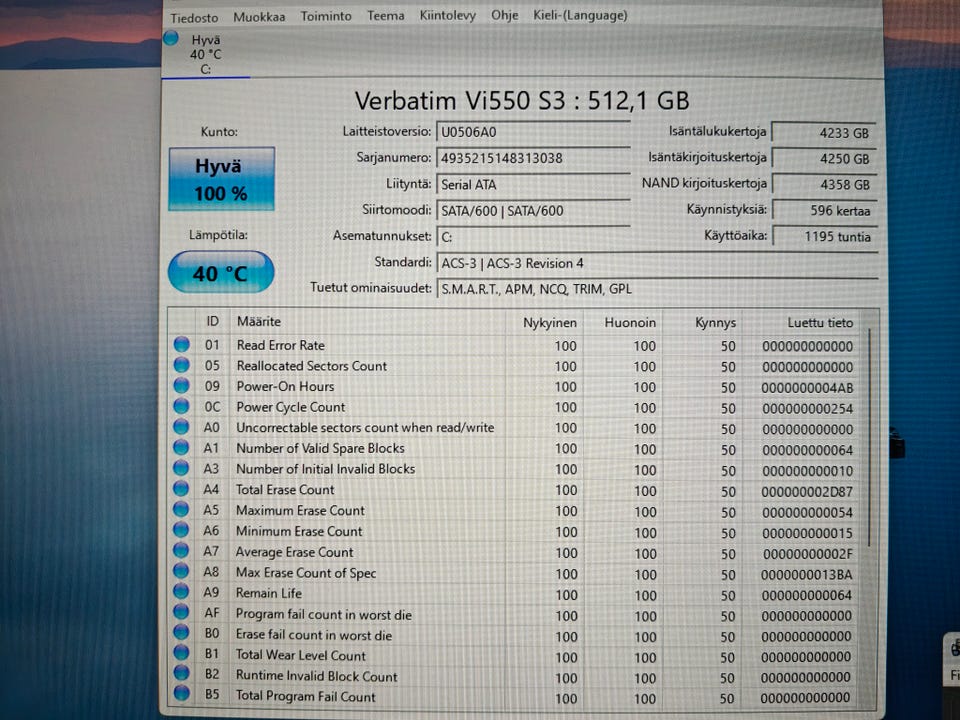This screenshot has width=960, height=720.
Task: Click status orb for Runtime Invalid Block Count
Action: tap(181, 673)
